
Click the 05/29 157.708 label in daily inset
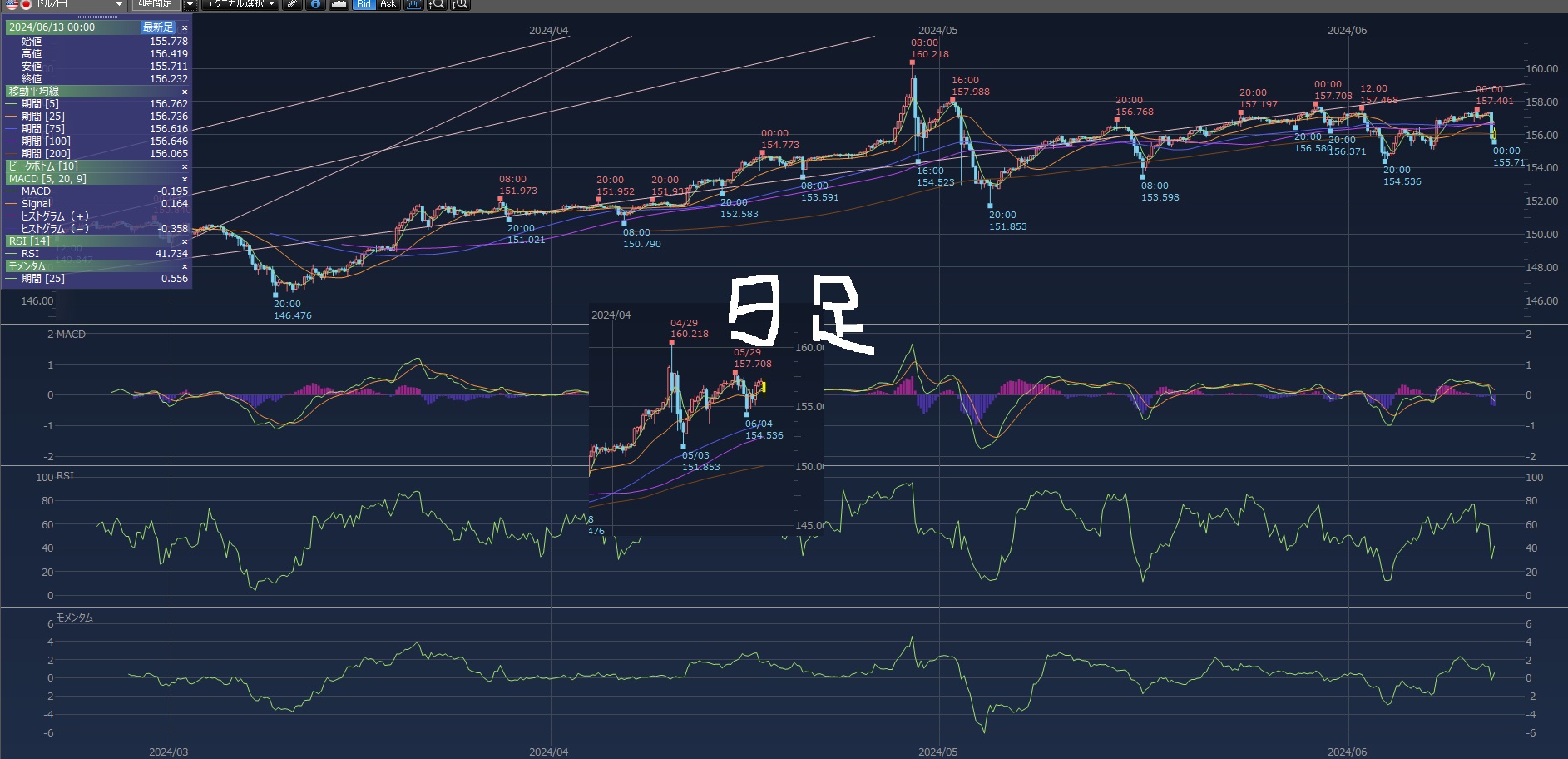753,358
